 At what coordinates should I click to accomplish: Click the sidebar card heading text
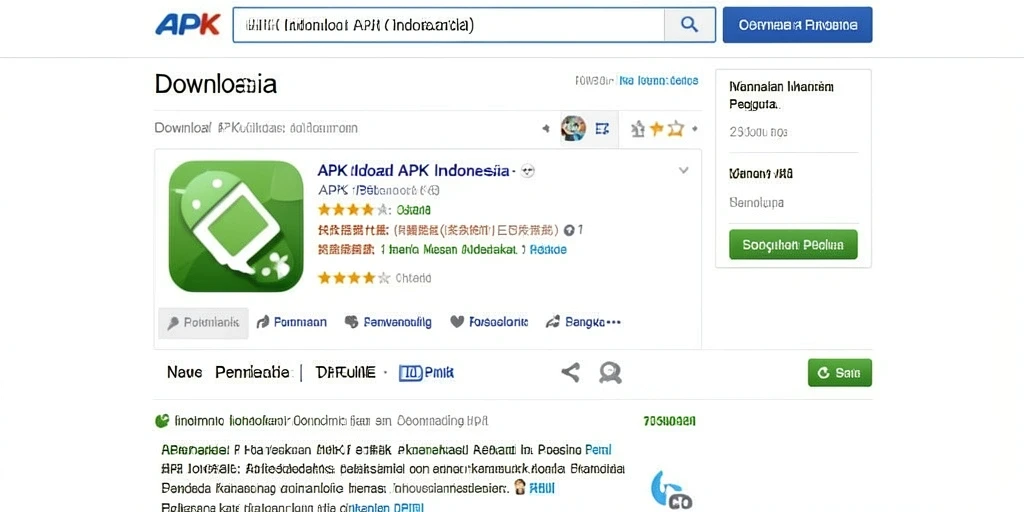[x=781, y=95]
